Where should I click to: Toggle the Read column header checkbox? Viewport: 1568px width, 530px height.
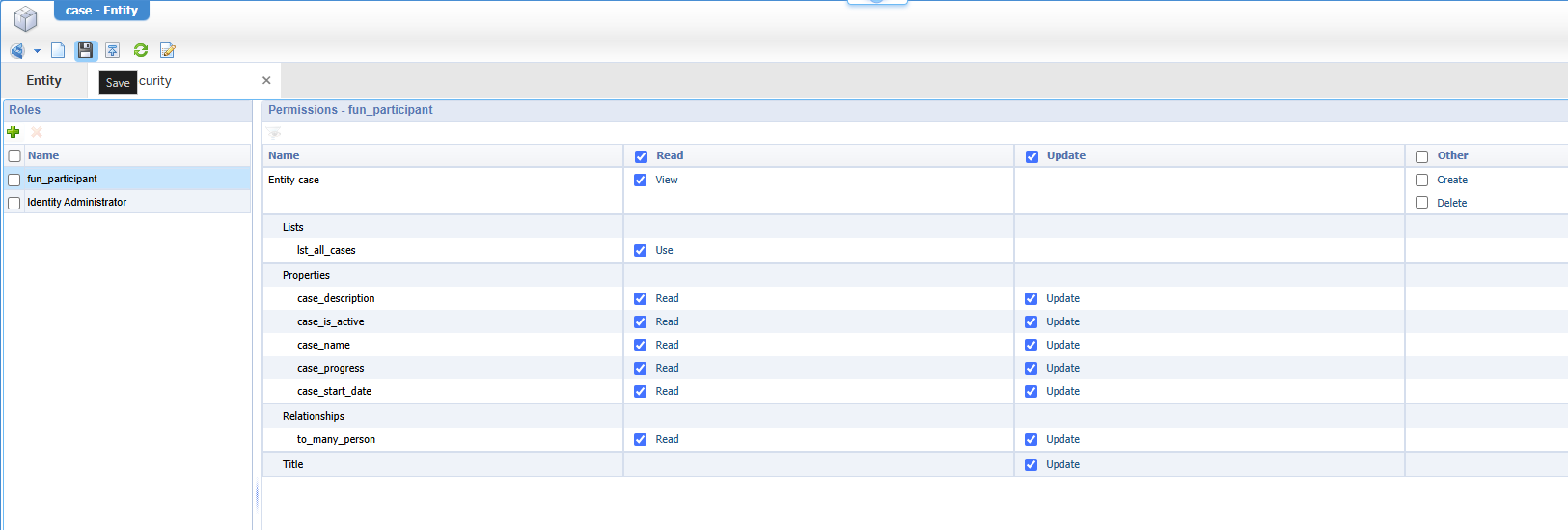(x=641, y=156)
